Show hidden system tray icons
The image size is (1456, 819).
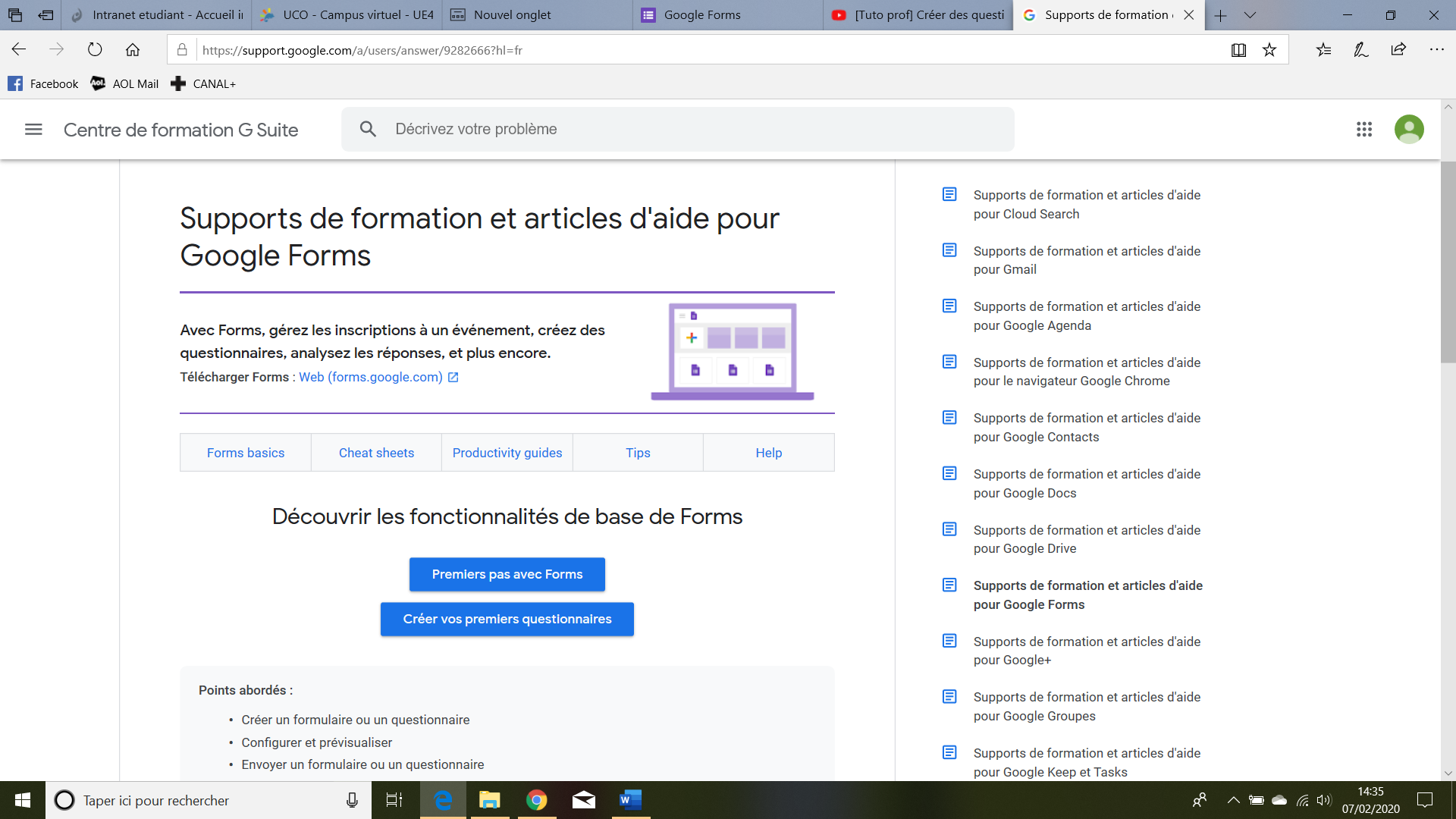pos(1233,800)
